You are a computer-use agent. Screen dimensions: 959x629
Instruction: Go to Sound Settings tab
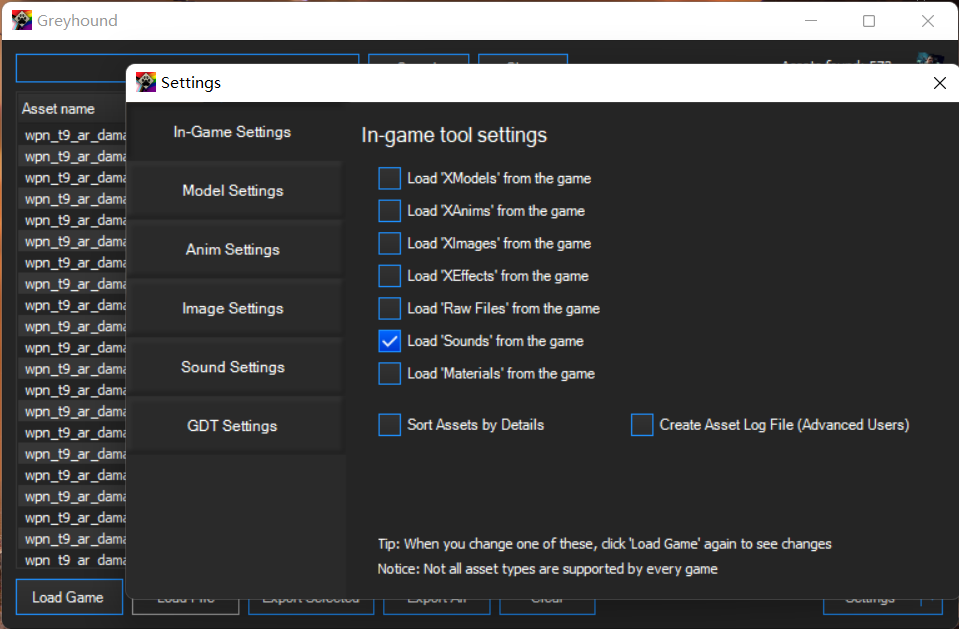click(x=233, y=367)
